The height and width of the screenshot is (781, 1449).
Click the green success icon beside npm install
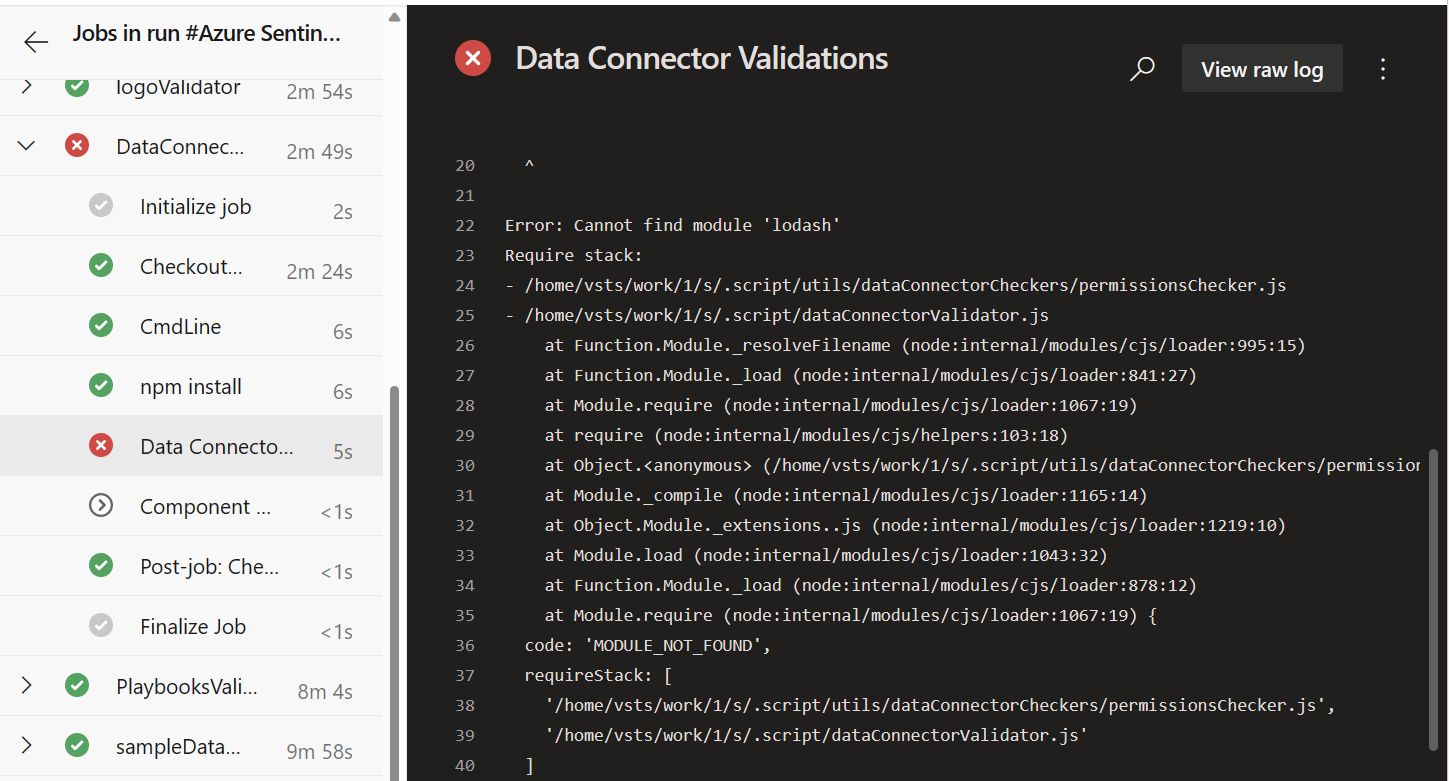(x=101, y=386)
